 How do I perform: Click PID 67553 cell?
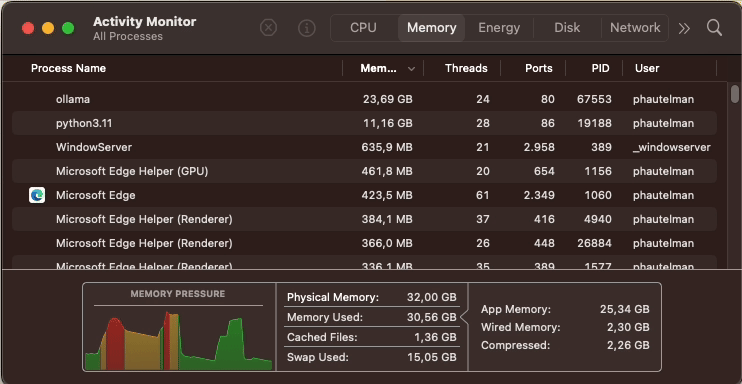tap(594, 99)
